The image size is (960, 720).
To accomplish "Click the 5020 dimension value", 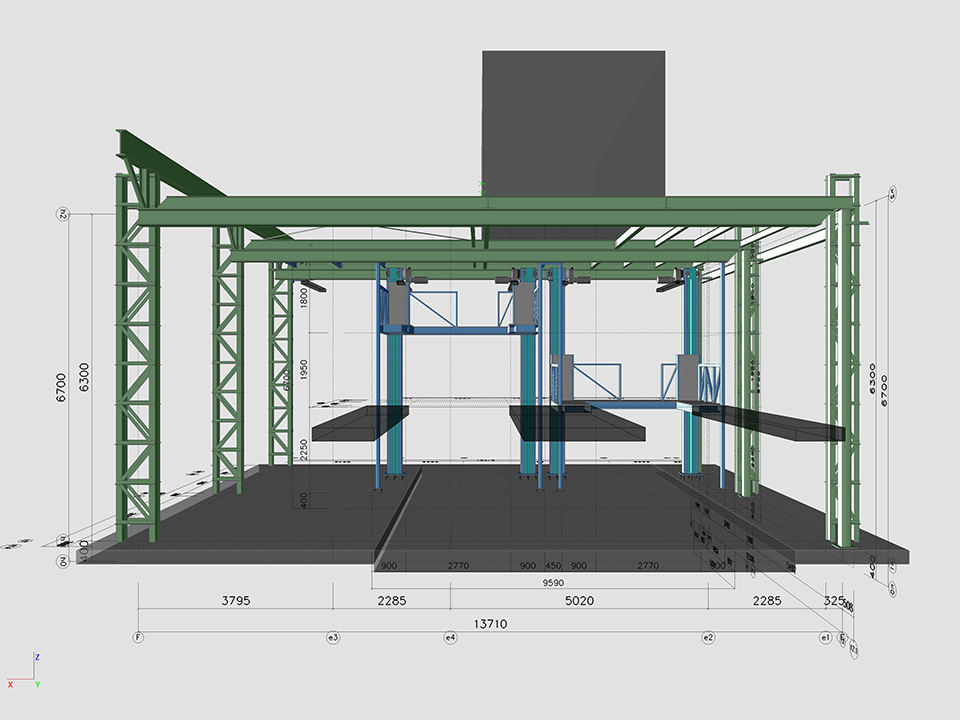I will click(579, 601).
